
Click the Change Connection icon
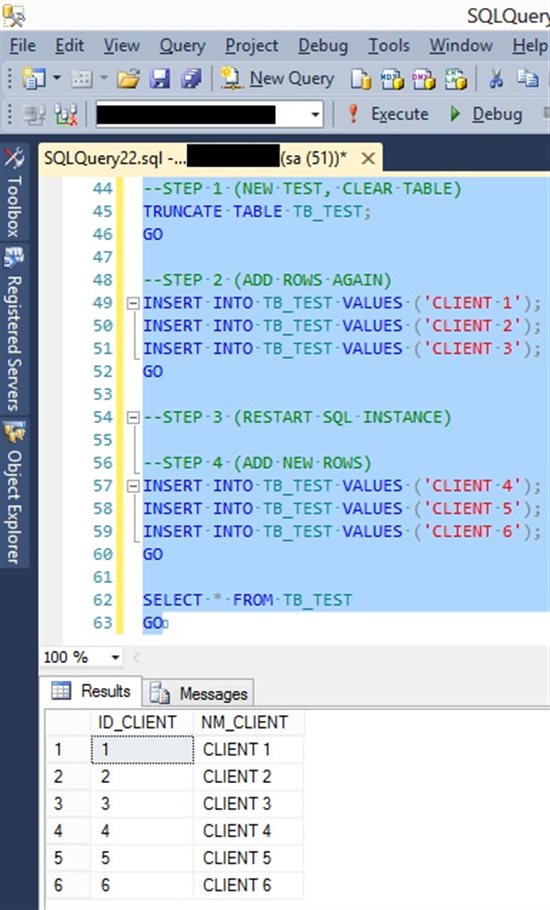click(66, 115)
